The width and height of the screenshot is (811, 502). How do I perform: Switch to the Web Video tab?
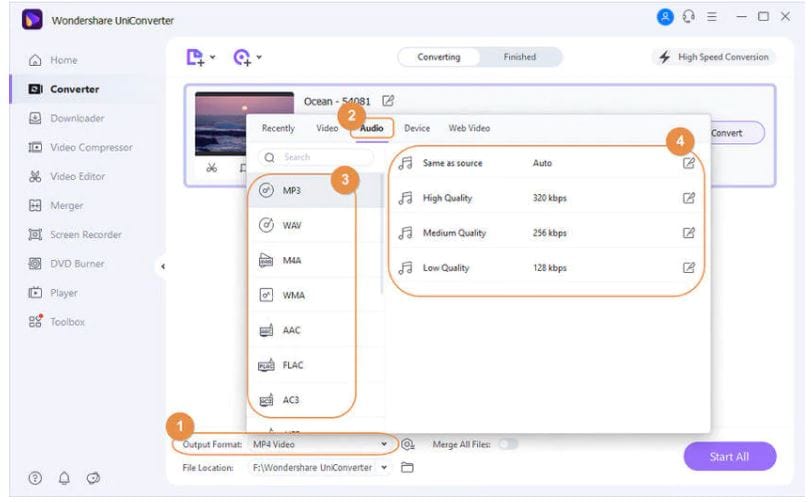469,128
